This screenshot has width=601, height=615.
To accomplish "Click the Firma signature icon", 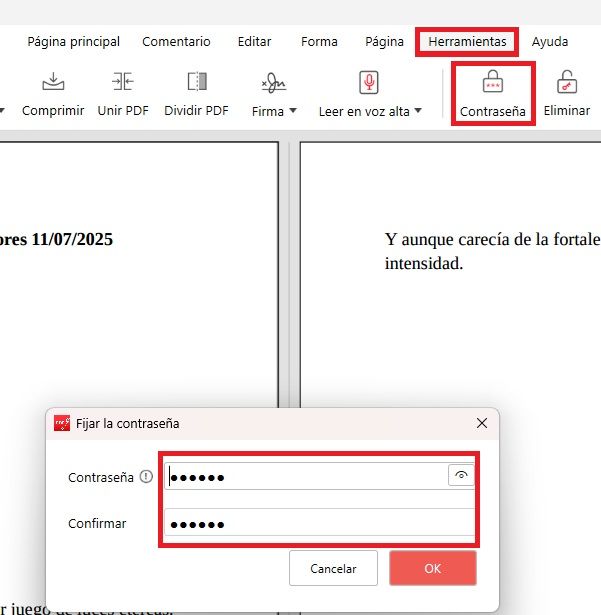I will (x=274, y=83).
